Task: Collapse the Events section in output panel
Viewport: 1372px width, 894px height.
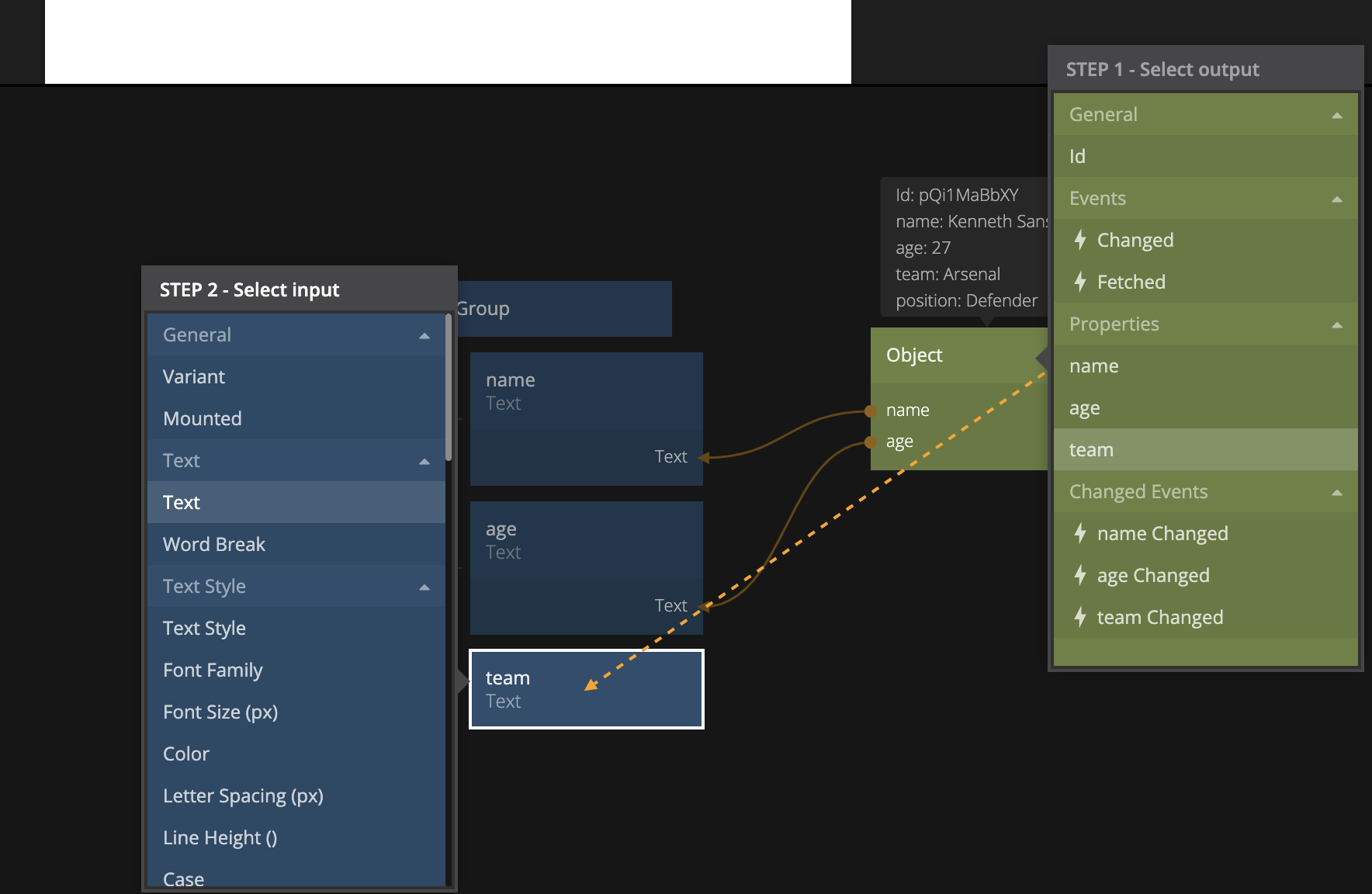Action: coord(1336,199)
